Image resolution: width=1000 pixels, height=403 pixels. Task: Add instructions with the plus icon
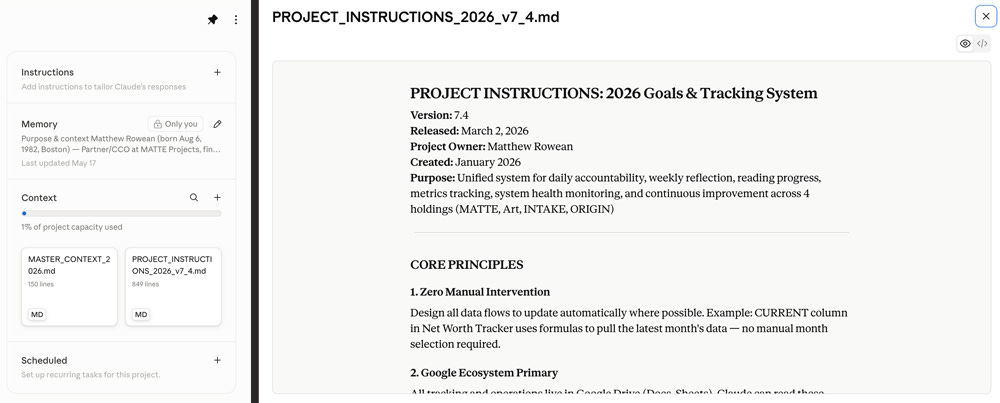217,72
